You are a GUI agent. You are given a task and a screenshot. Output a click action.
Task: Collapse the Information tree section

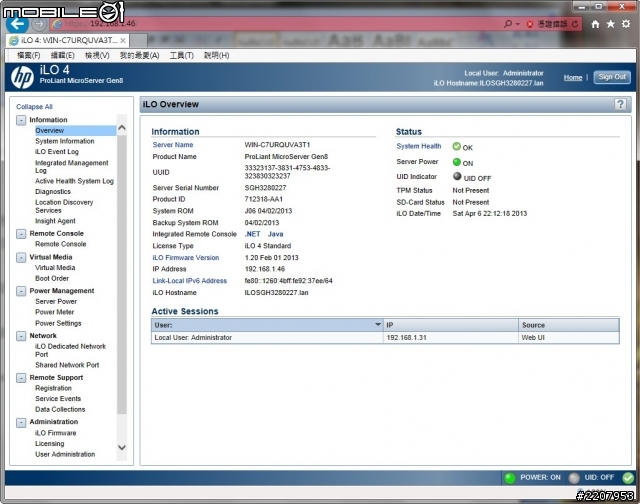[x=21, y=120]
